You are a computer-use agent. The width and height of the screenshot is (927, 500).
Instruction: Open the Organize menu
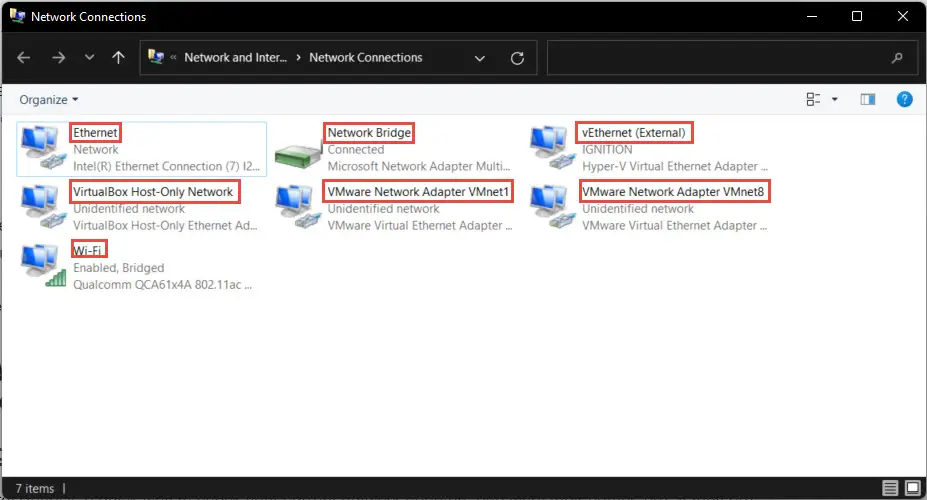pos(48,99)
